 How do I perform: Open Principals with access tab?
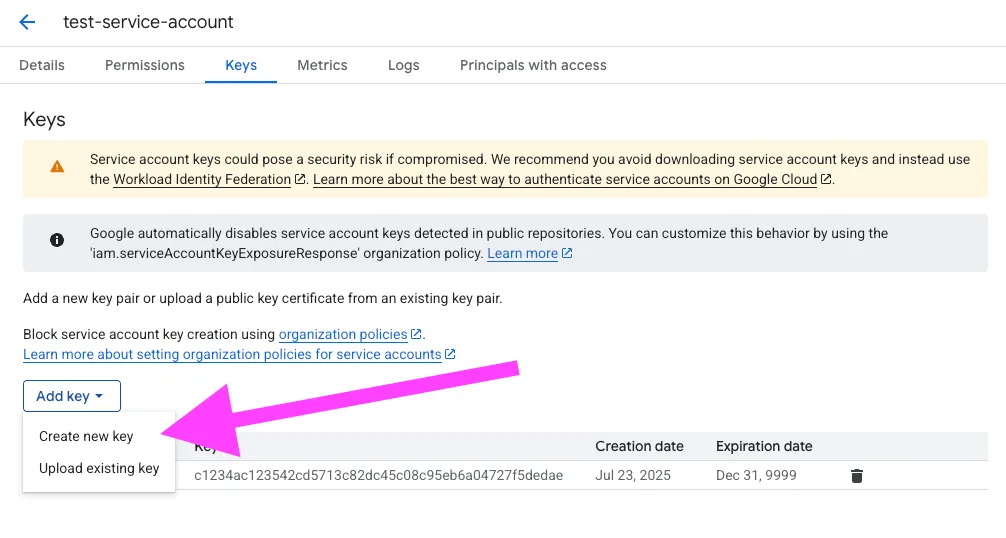[x=533, y=65]
